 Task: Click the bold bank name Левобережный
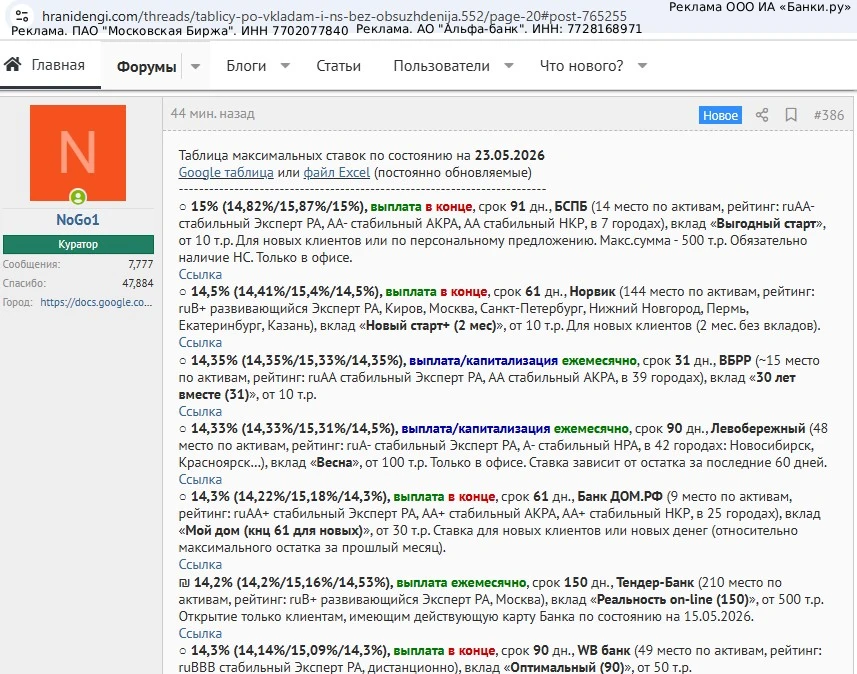tap(758, 429)
